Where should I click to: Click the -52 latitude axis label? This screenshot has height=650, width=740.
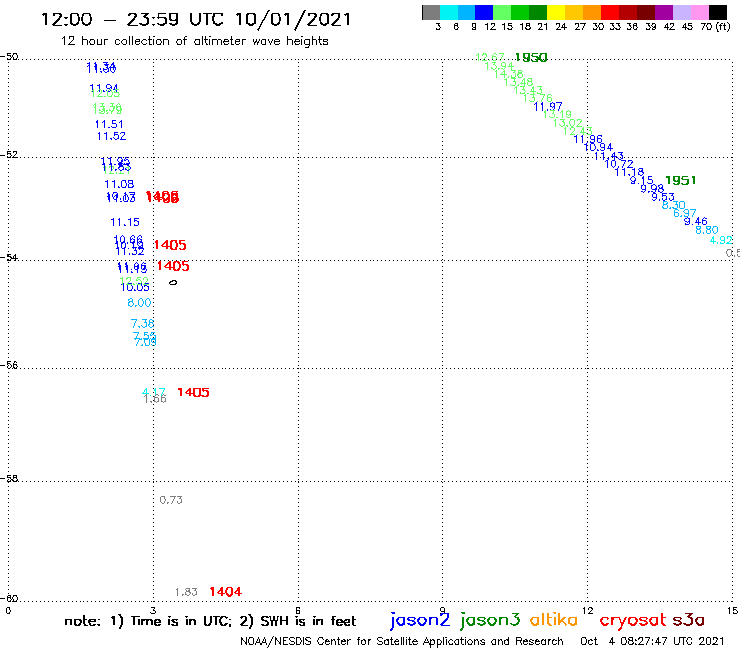tap(9, 155)
